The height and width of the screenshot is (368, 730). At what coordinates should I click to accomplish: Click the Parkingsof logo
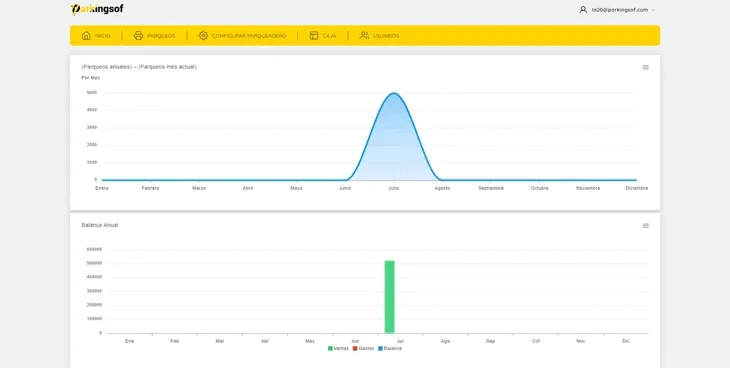[97, 9]
